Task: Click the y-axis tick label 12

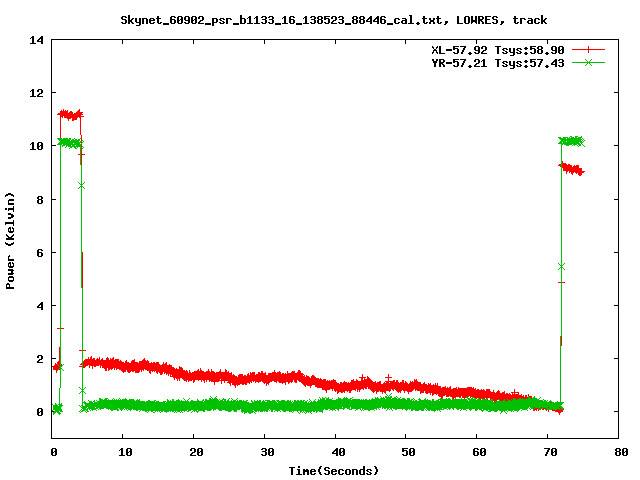Action: click(36, 93)
